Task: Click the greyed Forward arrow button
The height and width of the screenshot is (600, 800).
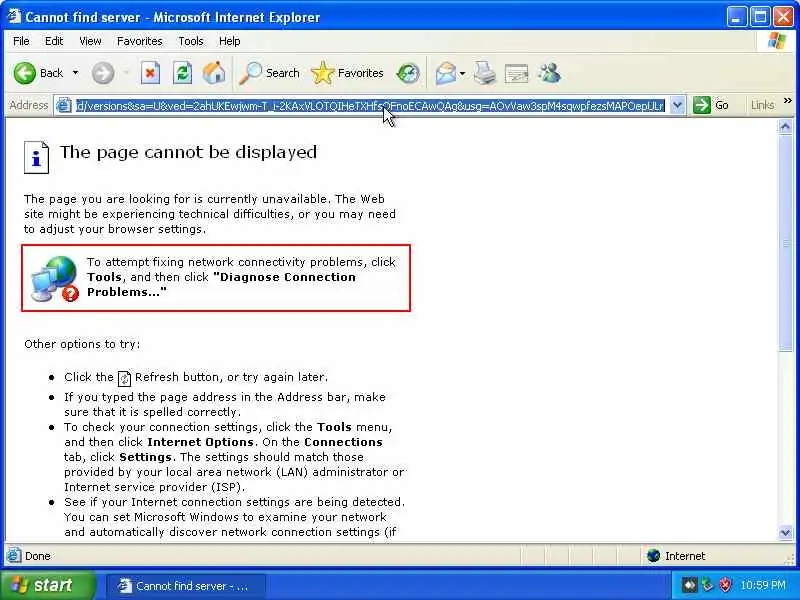Action: click(103, 73)
